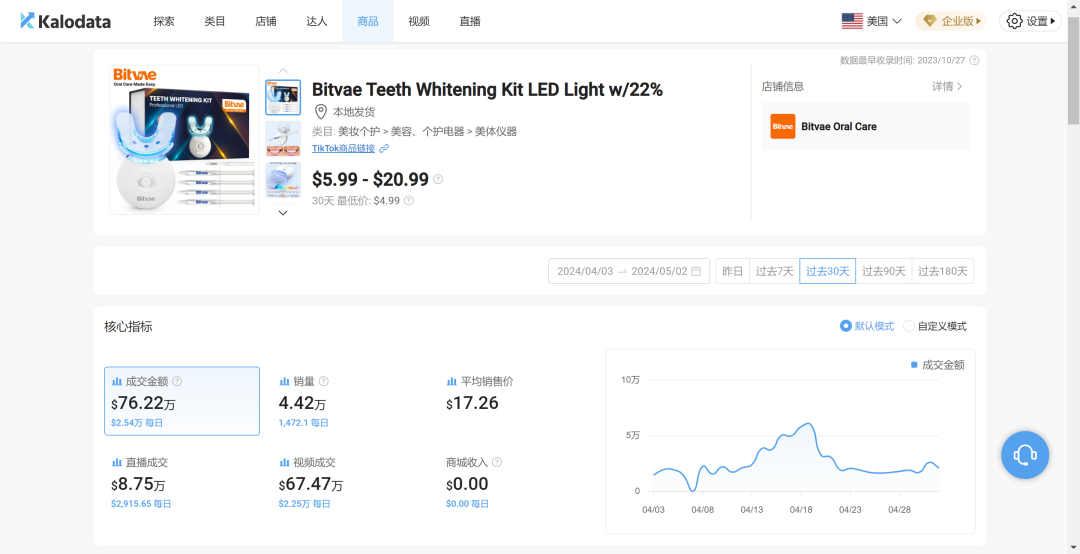The width and height of the screenshot is (1080, 554).
Task: Click help icon next to 商城收入
Action: (497, 462)
